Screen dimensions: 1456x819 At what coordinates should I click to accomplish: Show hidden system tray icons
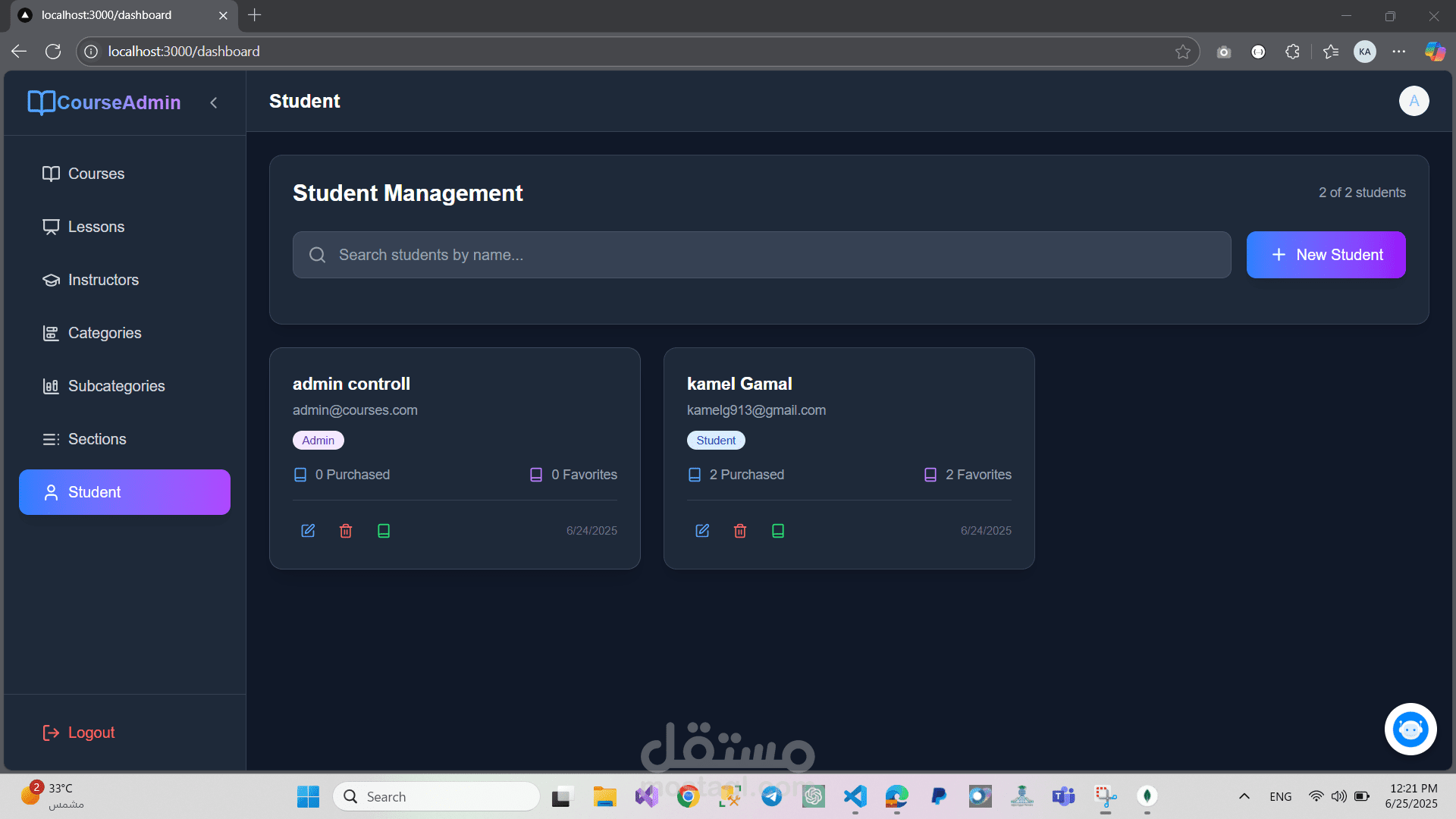click(x=1244, y=796)
